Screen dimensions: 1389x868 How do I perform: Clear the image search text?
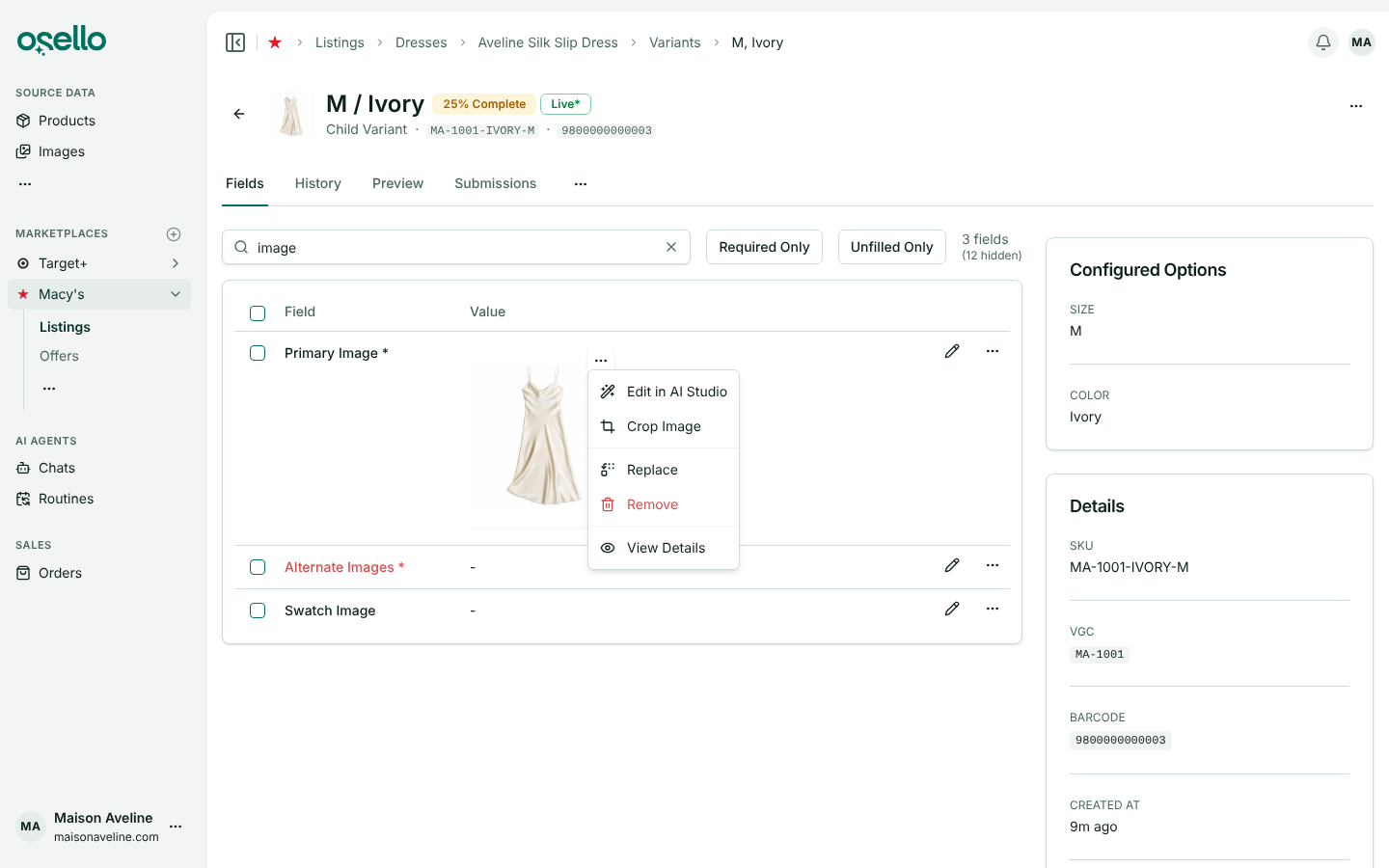(671, 247)
